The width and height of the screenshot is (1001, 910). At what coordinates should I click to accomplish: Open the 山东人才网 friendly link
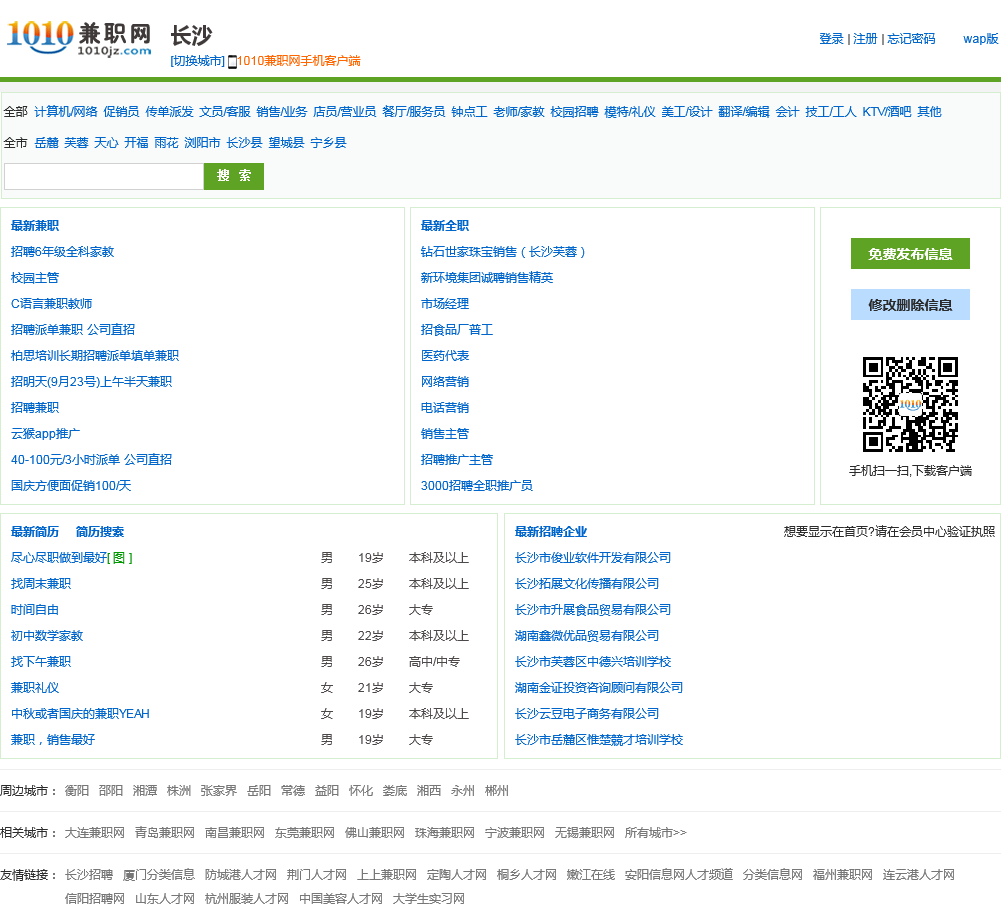[x=165, y=899]
